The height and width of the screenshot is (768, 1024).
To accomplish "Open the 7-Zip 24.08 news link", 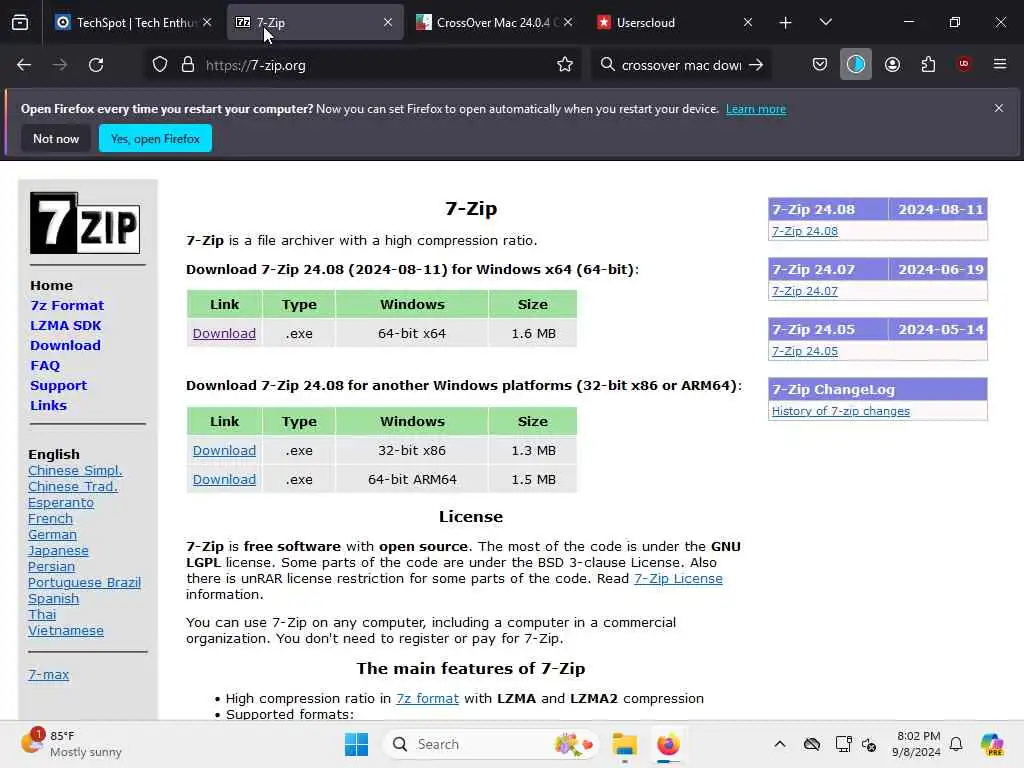I will (x=805, y=231).
